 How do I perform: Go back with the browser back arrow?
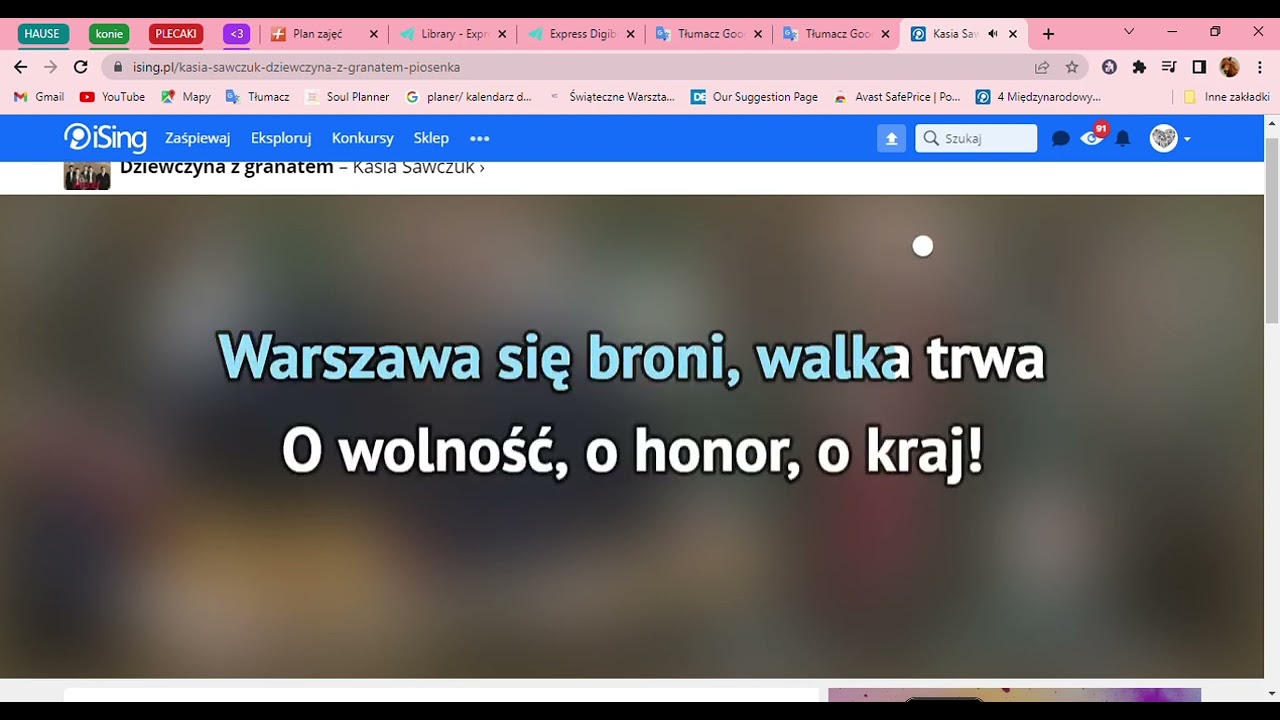point(20,67)
